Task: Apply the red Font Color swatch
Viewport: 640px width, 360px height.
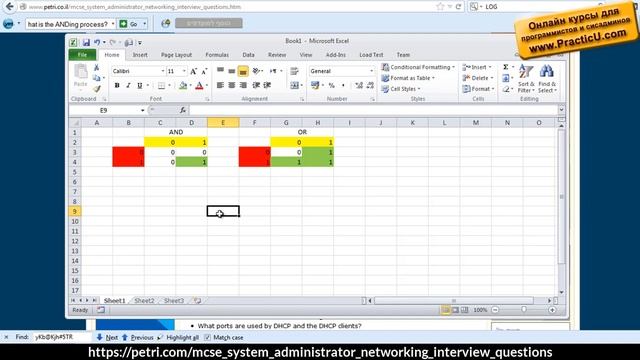Action: 199,85
